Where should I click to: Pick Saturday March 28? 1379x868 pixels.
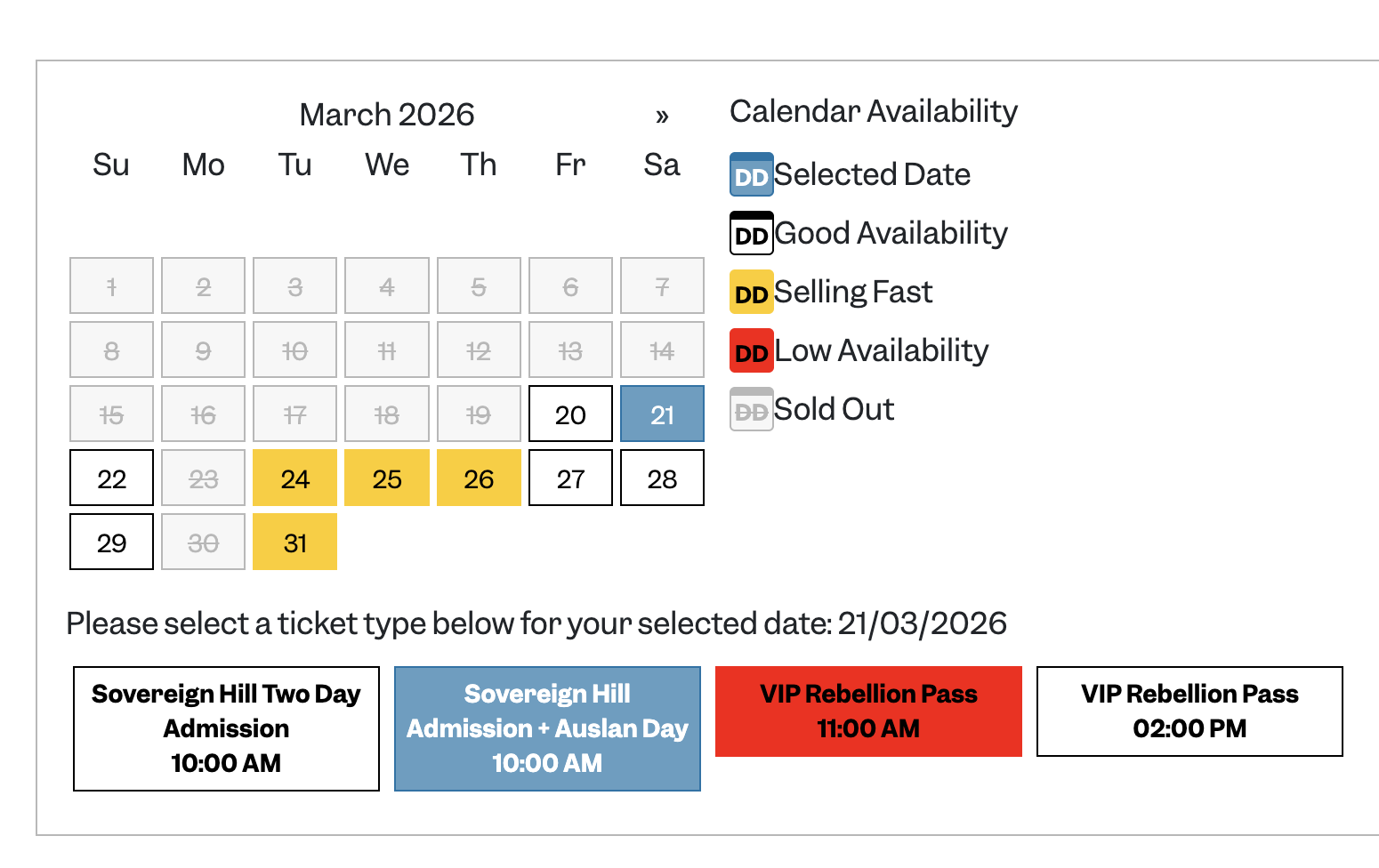pyautogui.click(x=662, y=478)
